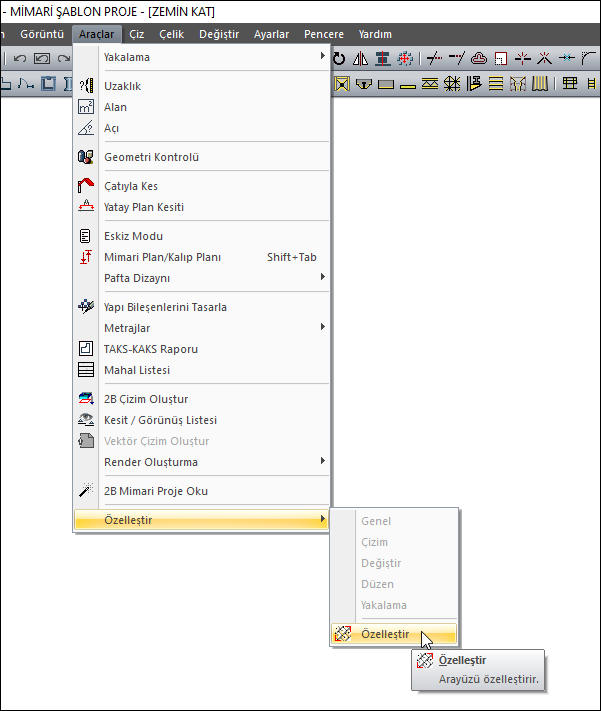This screenshot has width=601, height=711.
Task: Open the Çelik menu
Action: [x=171, y=34]
